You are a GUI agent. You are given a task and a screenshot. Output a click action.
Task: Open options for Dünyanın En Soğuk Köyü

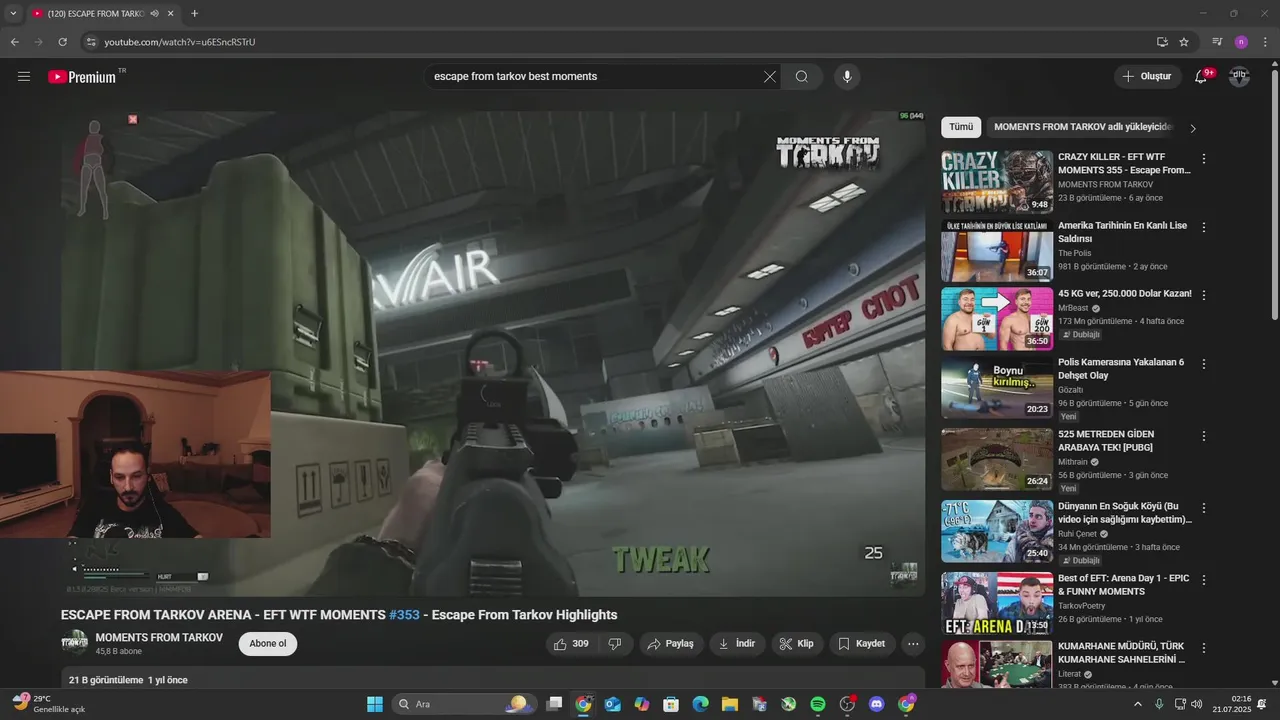pyautogui.click(x=1204, y=508)
